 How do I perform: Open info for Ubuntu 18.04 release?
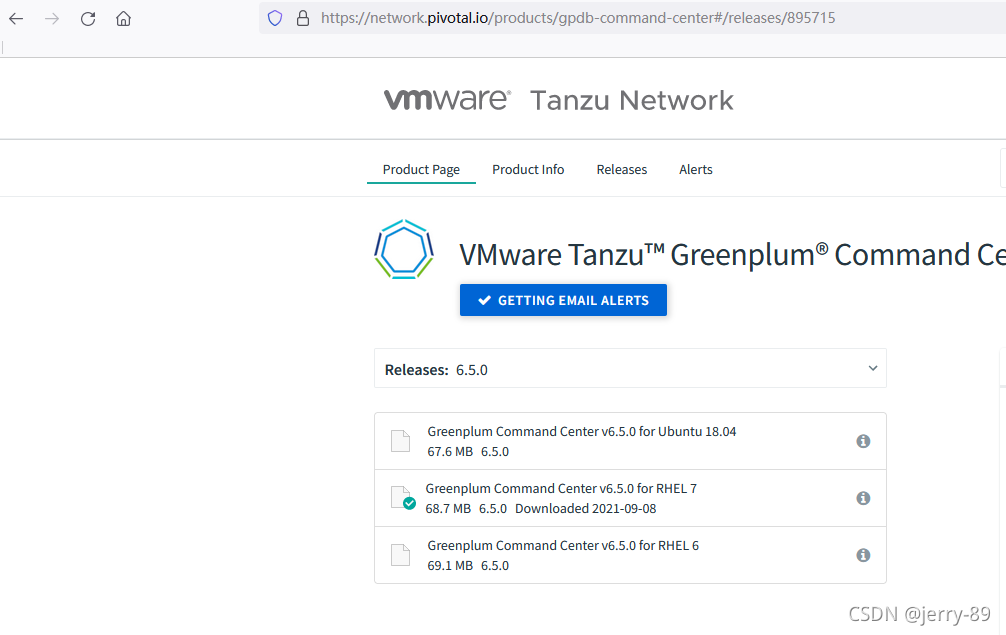(x=863, y=441)
